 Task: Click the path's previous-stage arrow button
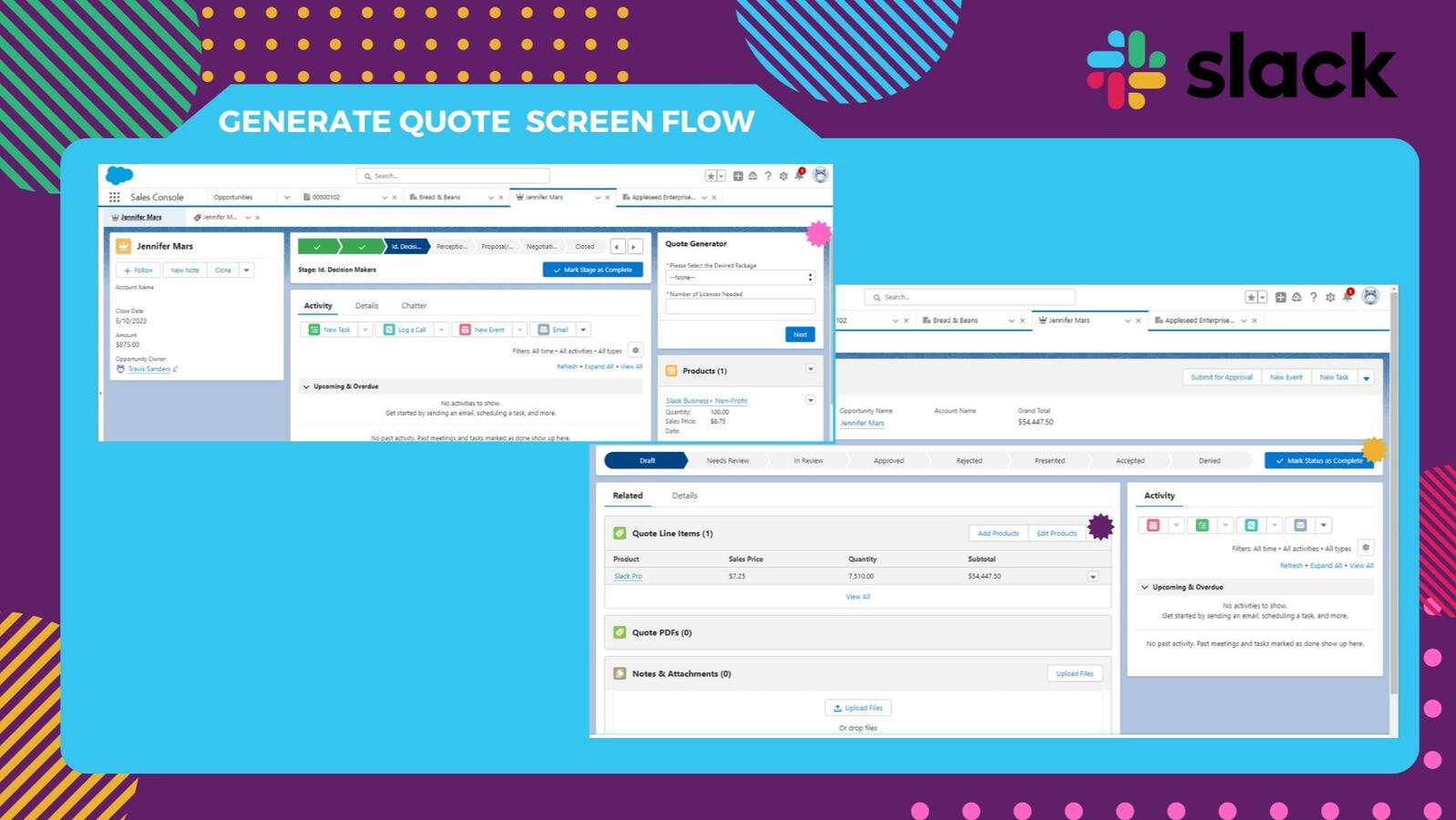[618, 246]
